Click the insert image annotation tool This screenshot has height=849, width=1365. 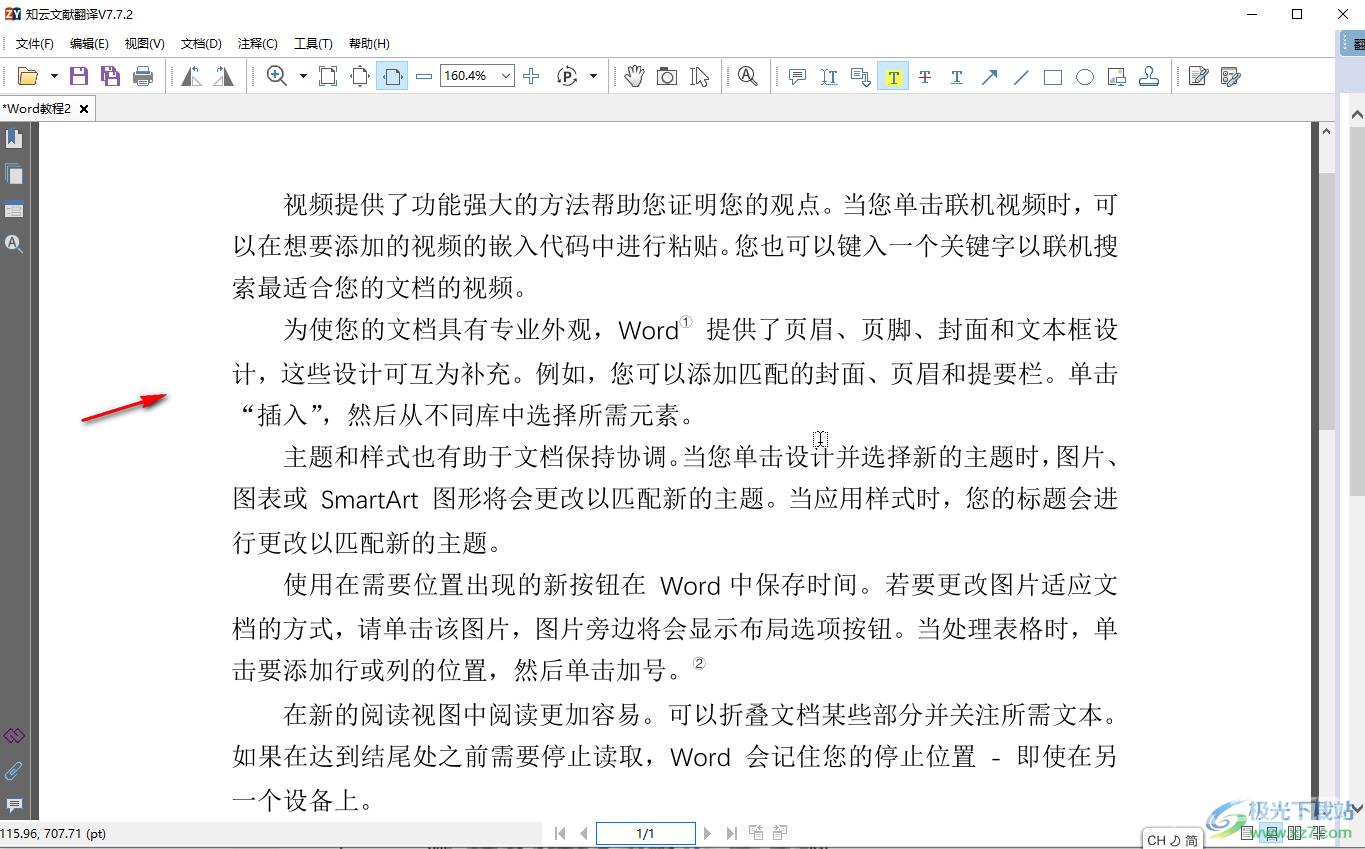(x=1117, y=76)
